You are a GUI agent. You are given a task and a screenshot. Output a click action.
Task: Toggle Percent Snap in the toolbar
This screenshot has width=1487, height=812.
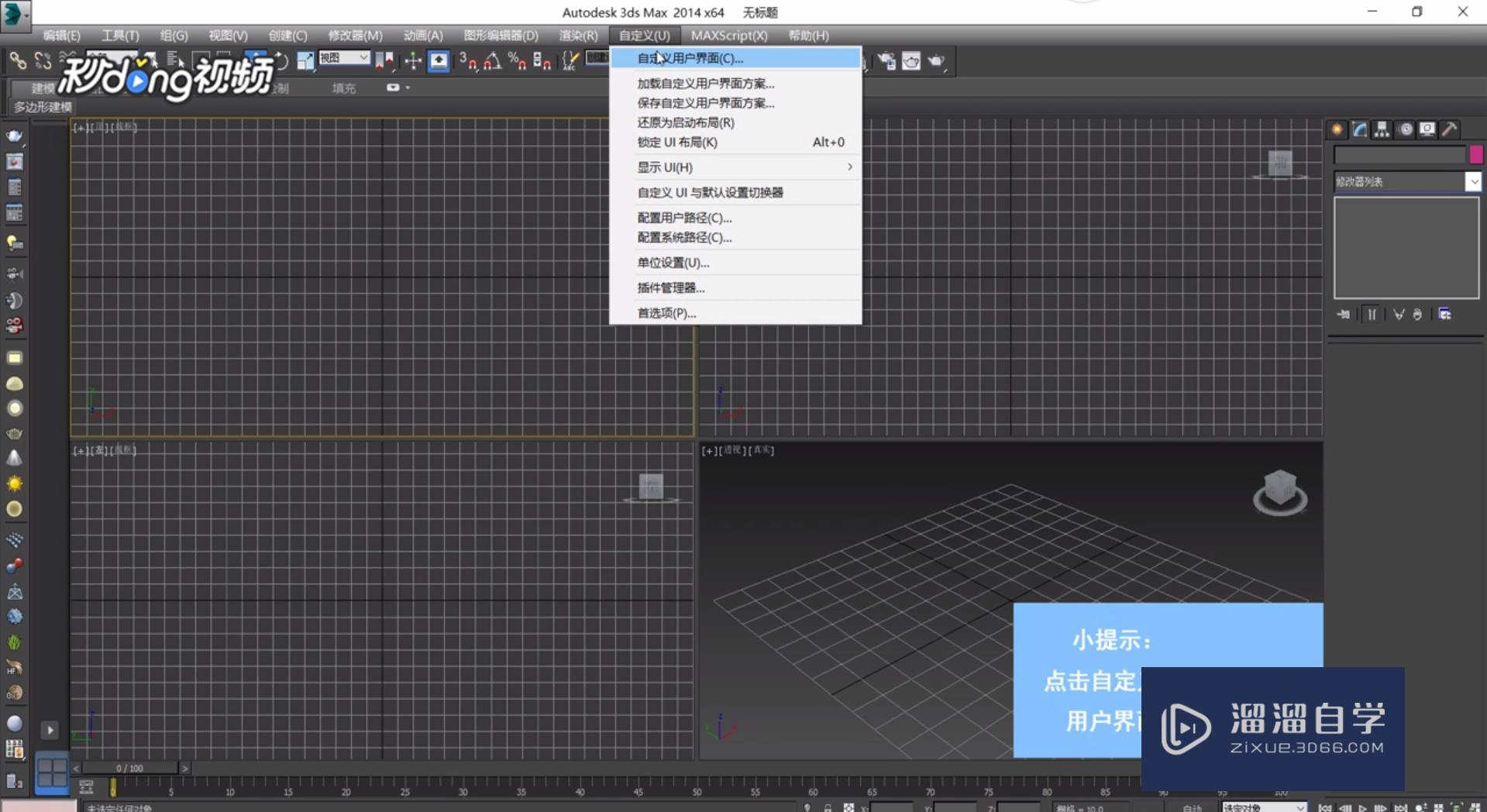click(x=517, y=61)
